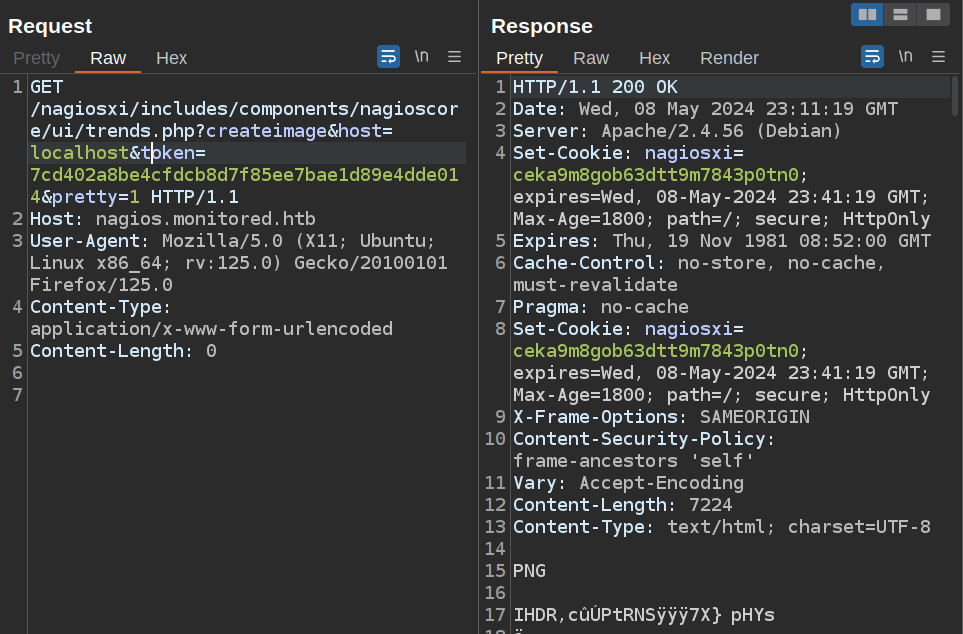
Task: Click the Response panel vertical scrollbar
Action: [955, 100]
